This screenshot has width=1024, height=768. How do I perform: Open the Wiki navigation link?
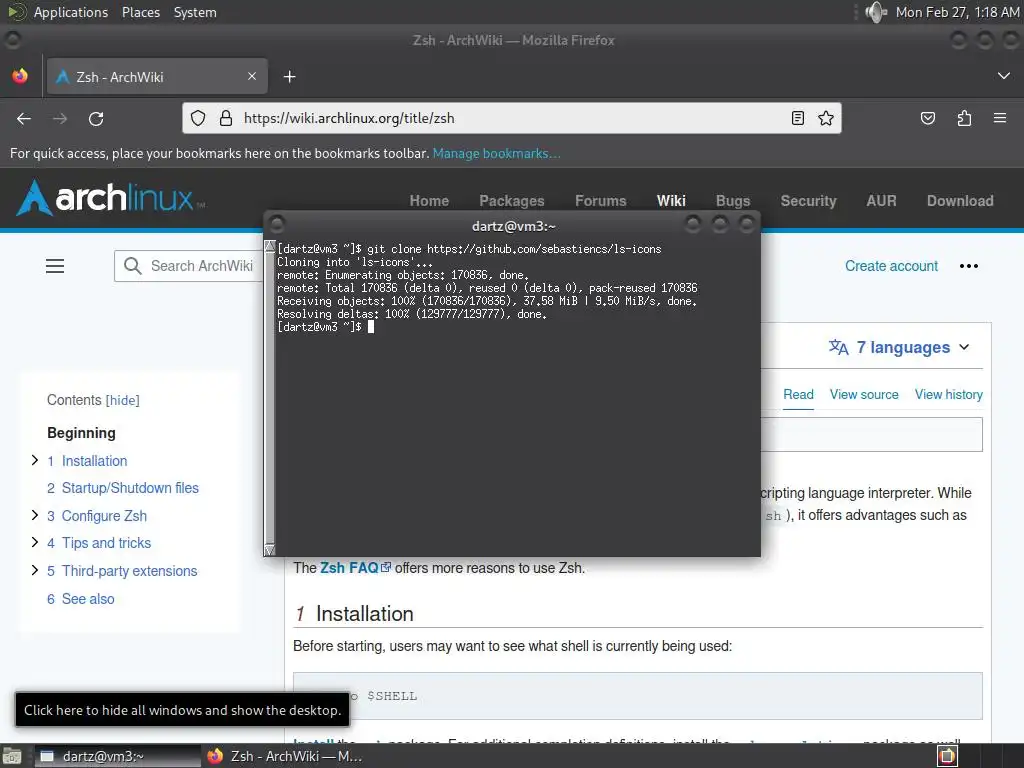671,200
